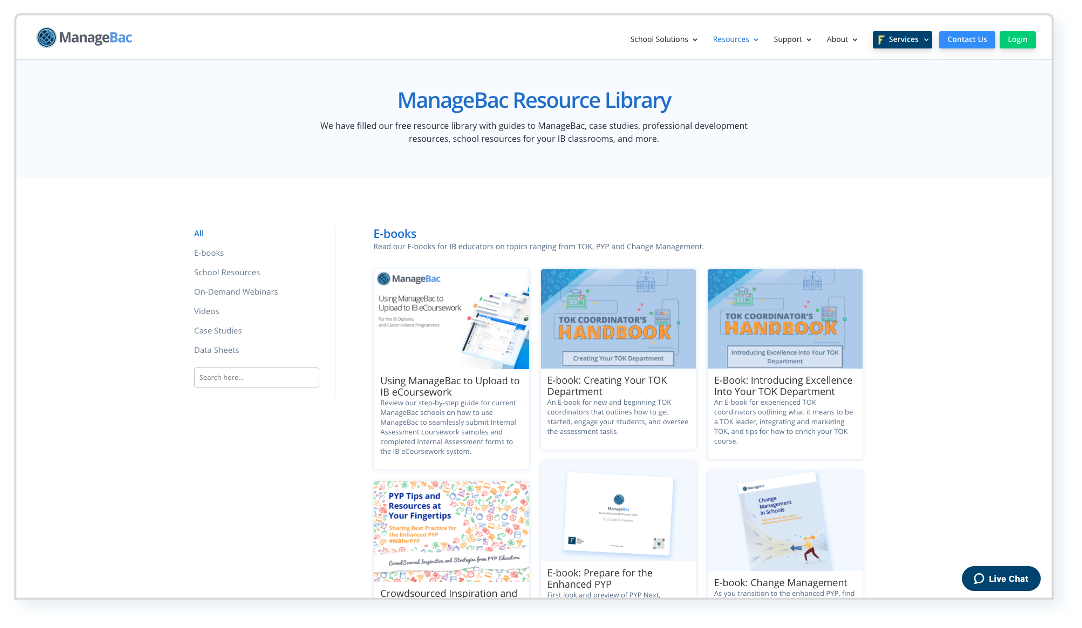Expand the Resources dropdown menu
This screenshot has width=1082, height=628.
(x=736, y=39)
